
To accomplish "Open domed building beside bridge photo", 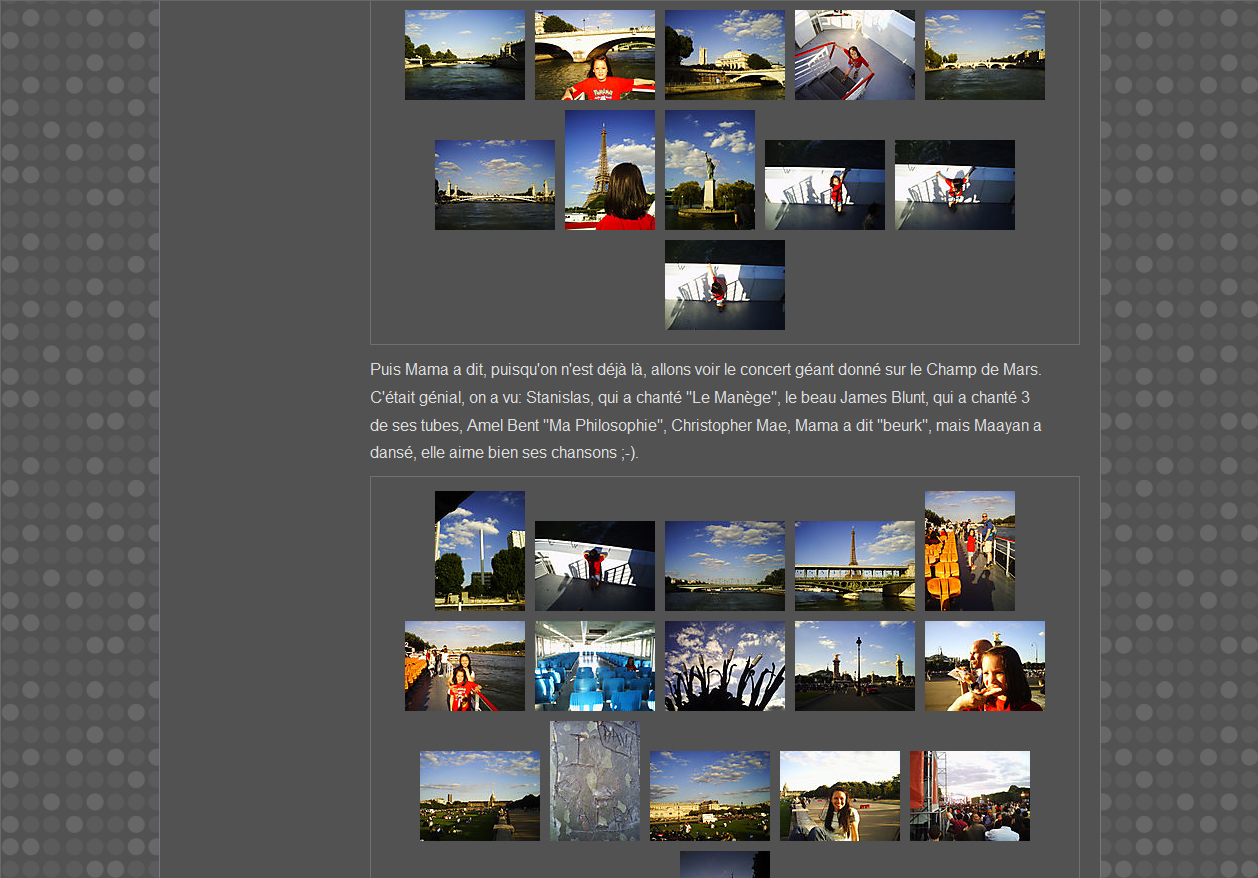I will coord(724,55).
